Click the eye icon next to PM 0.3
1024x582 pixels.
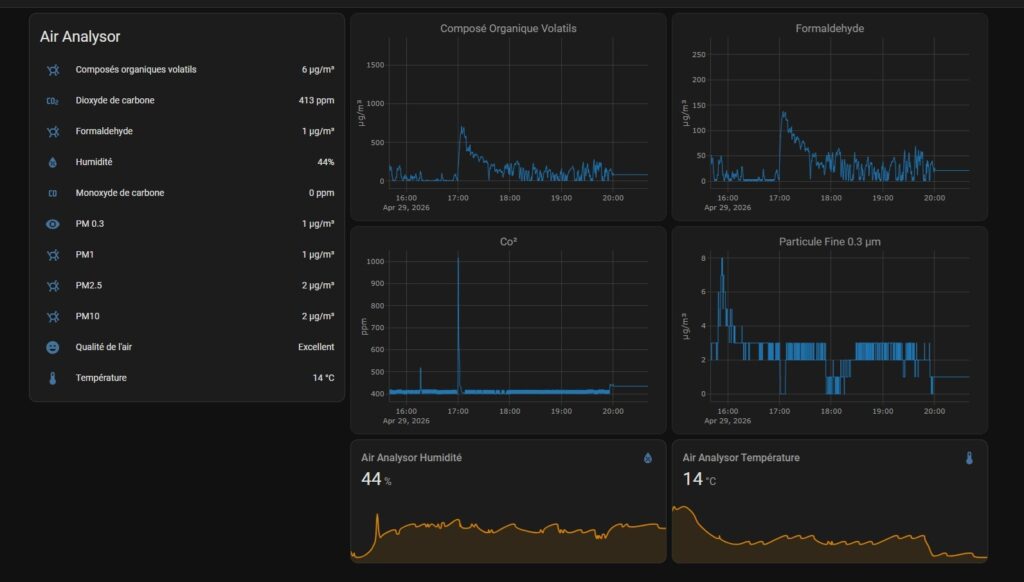point(53,224)
